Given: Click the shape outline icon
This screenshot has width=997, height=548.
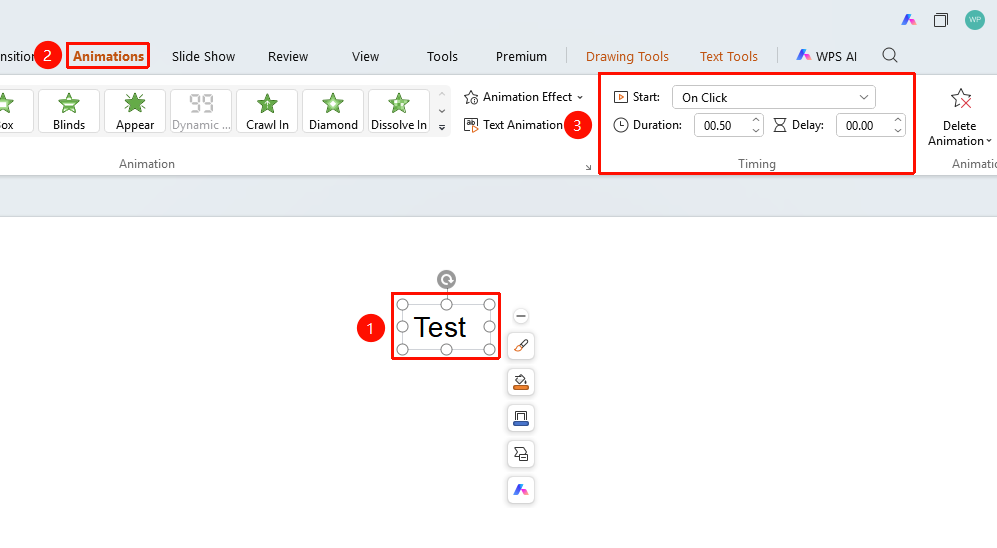Looking at the screenshot, I should [x=521, y=418].
